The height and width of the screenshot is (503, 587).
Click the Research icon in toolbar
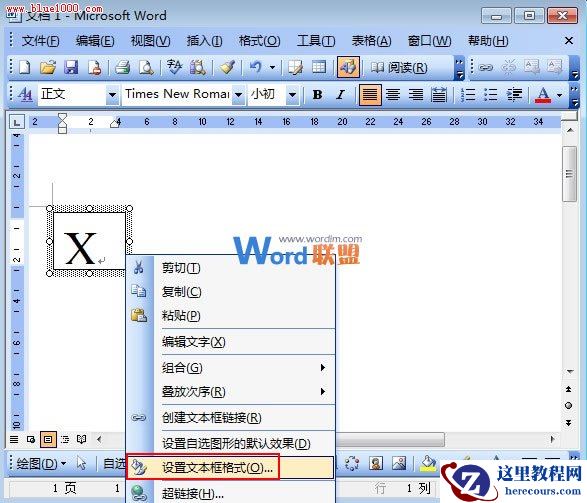click(197, 68)
